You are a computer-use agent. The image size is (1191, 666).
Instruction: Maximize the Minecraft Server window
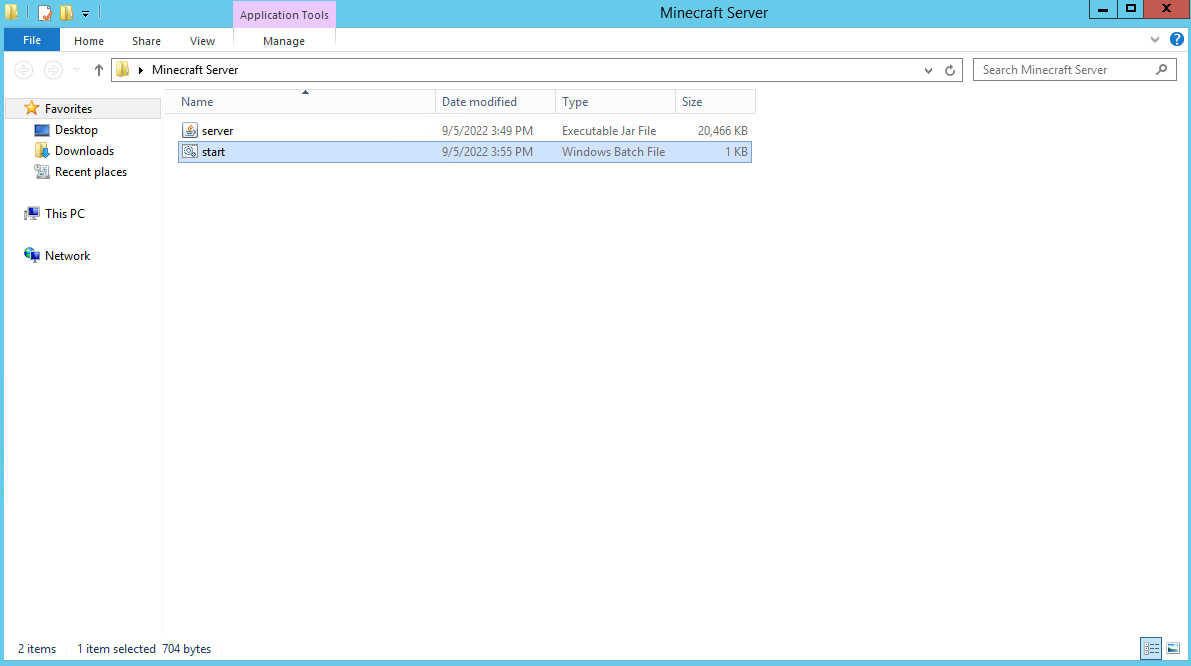1130,9
